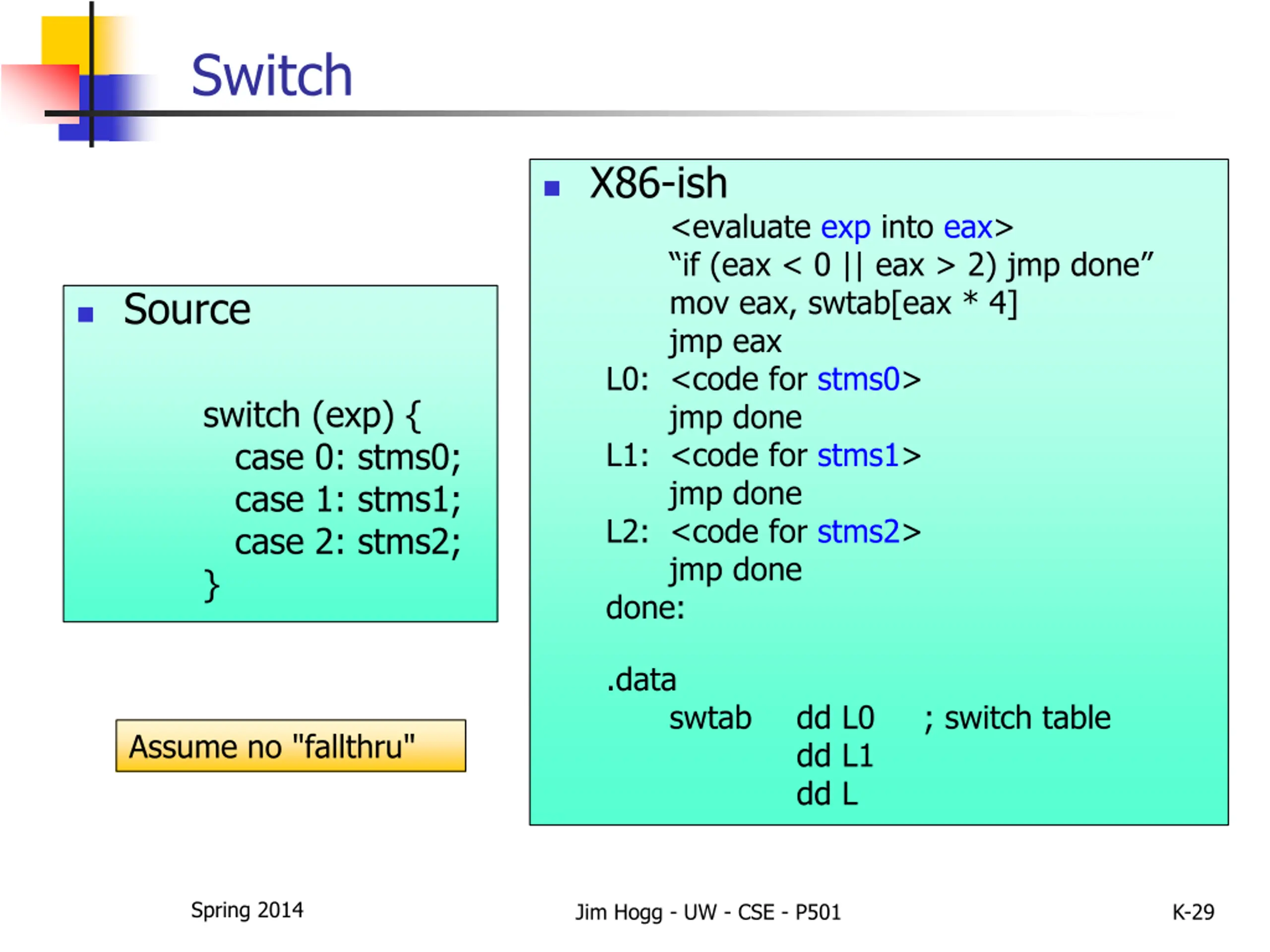This screenshot has height=952, width=1270.
Task: Click the "dd L0" entry
Action: [835, 718]
